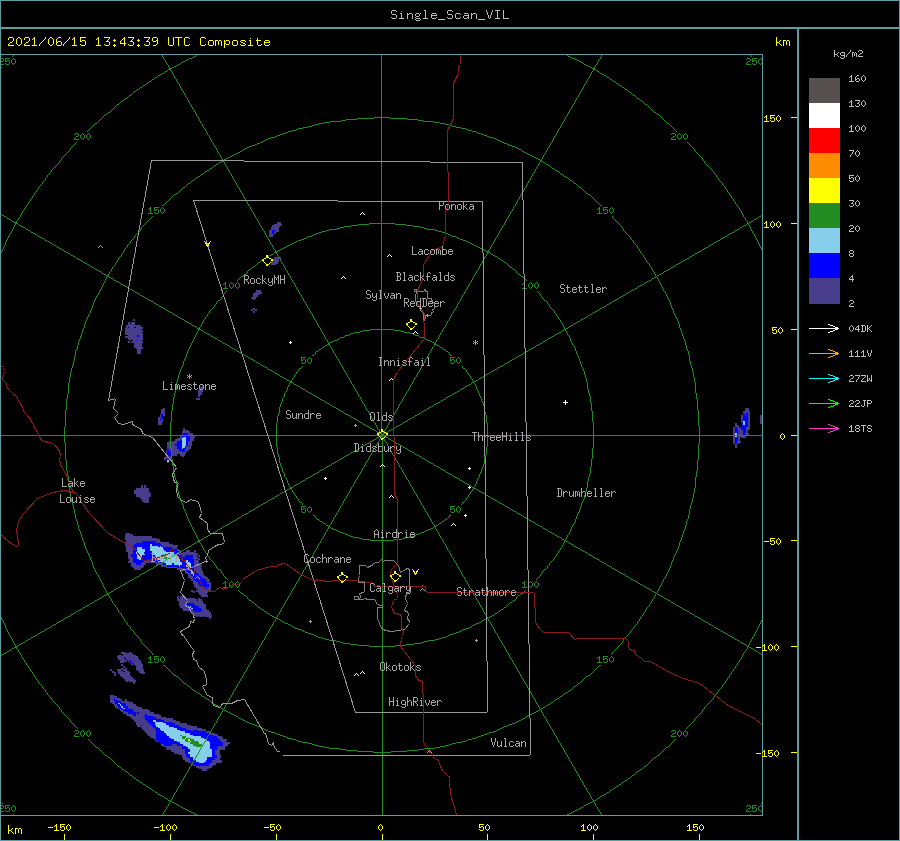Click the green 20-30 legend swatch
This screenshot has width=900, height=841.
[824, 216]
